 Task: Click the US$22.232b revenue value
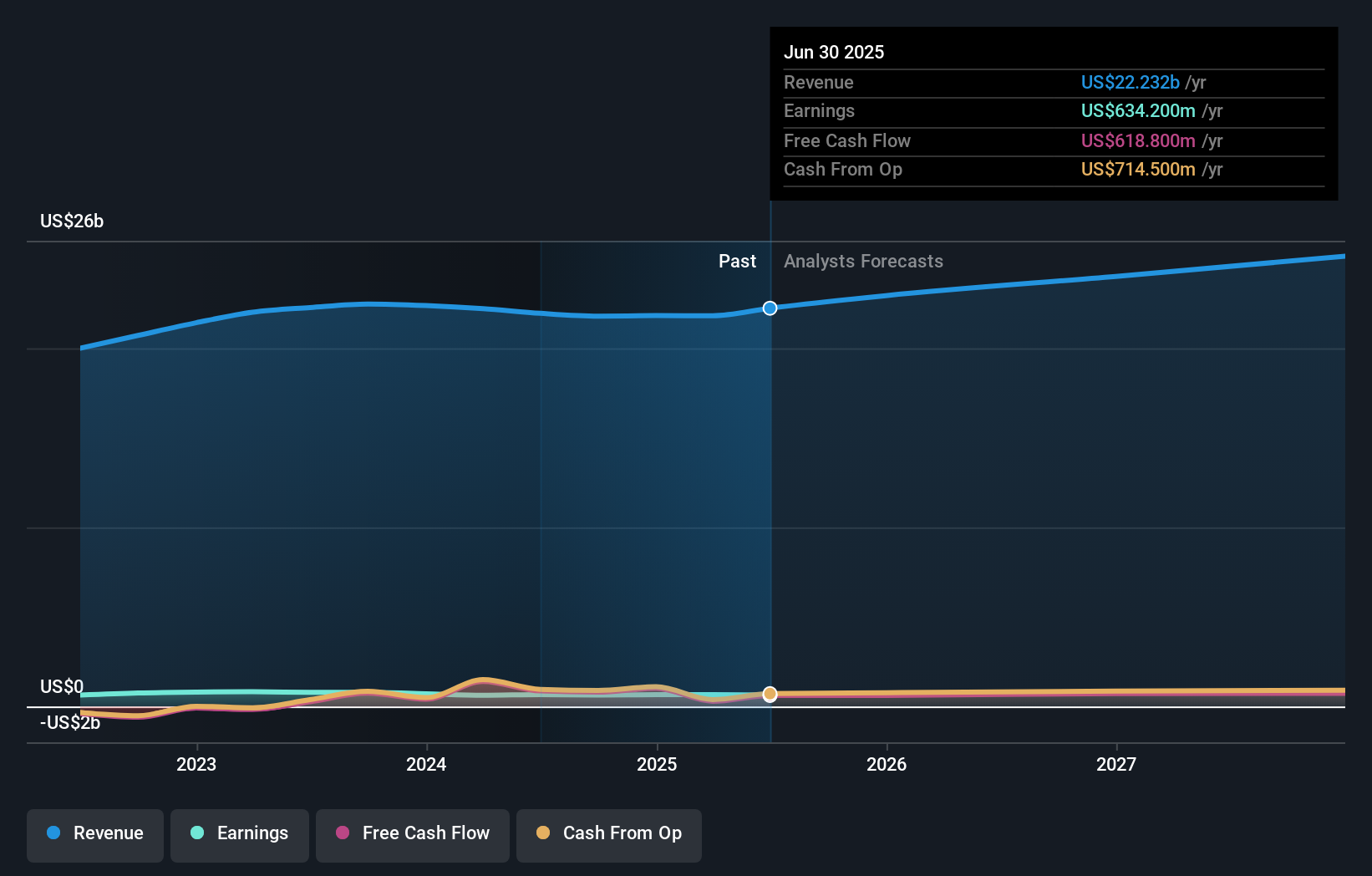pyautogui.click(x=1130, y=82)
